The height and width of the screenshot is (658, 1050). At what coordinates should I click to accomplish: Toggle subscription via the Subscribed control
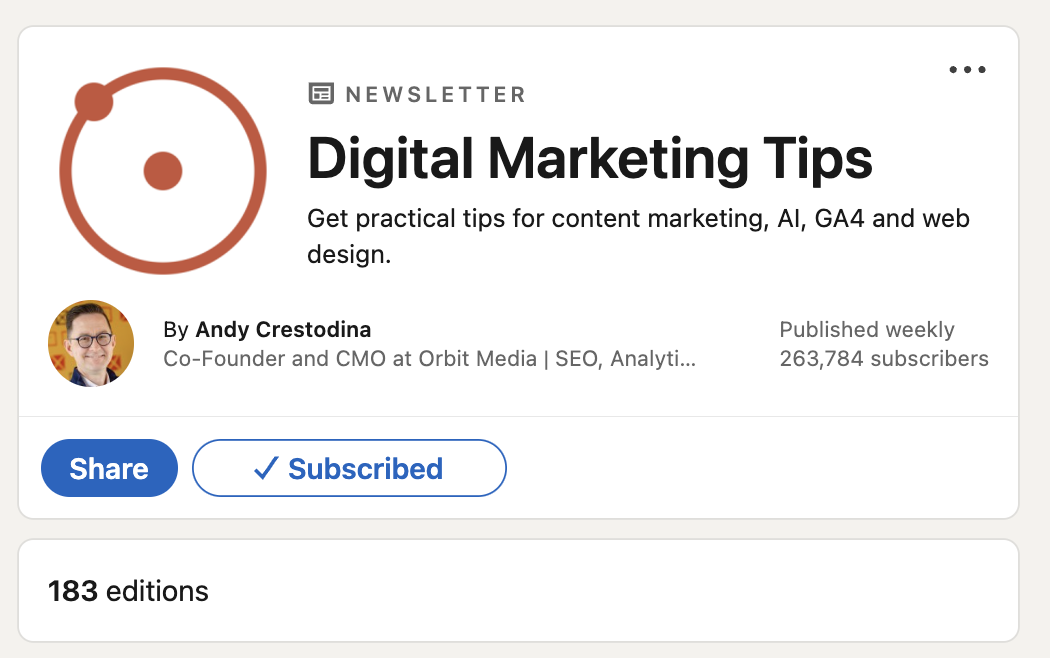click(x=349, y=467)
